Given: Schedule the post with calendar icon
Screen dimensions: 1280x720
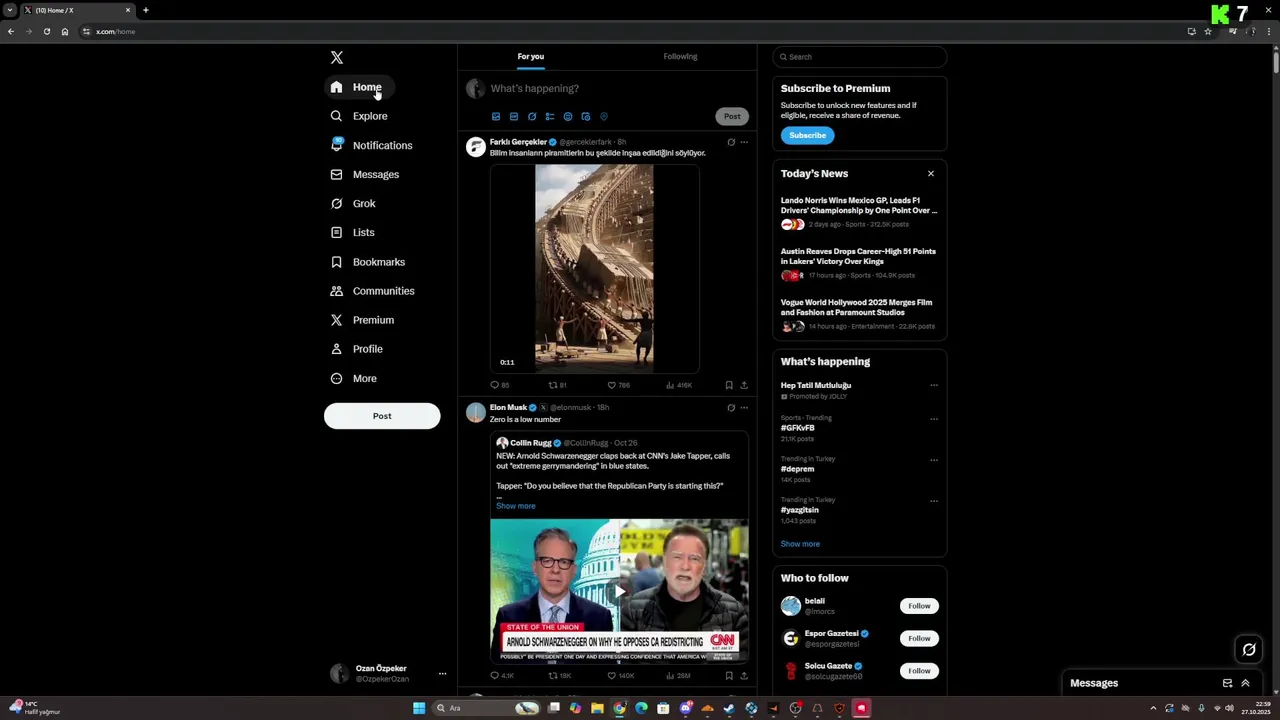Looking at the screenshot, I should 585,116.
